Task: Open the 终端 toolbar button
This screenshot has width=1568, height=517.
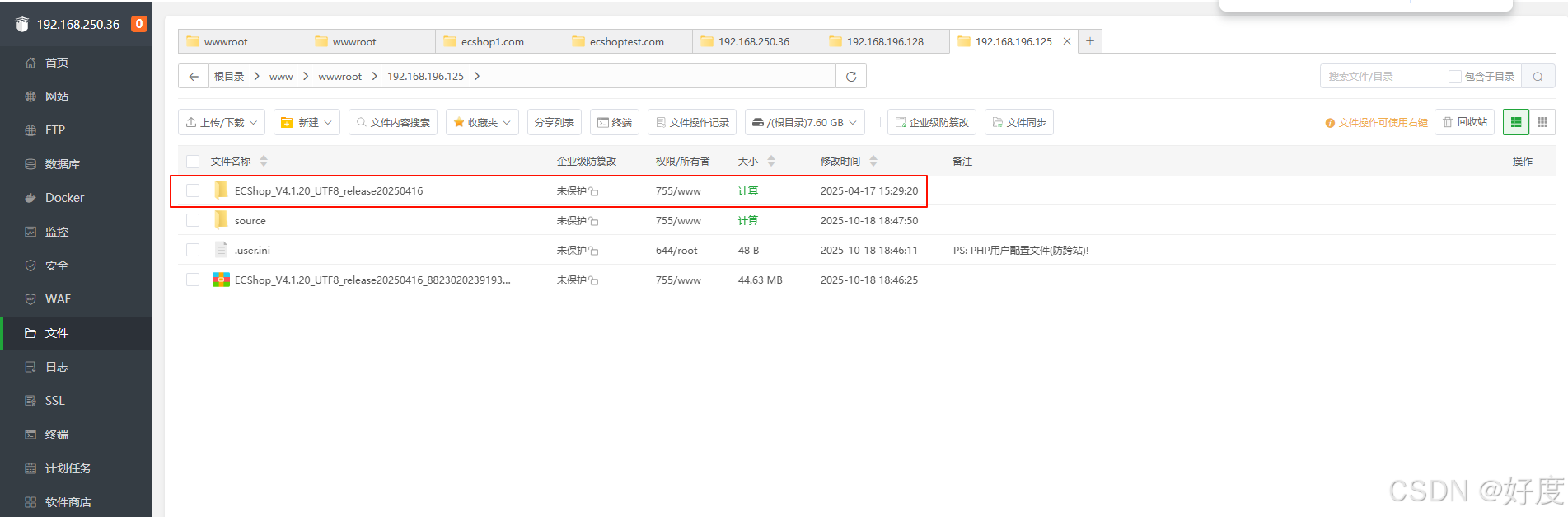Action: (x=615, y=122)
